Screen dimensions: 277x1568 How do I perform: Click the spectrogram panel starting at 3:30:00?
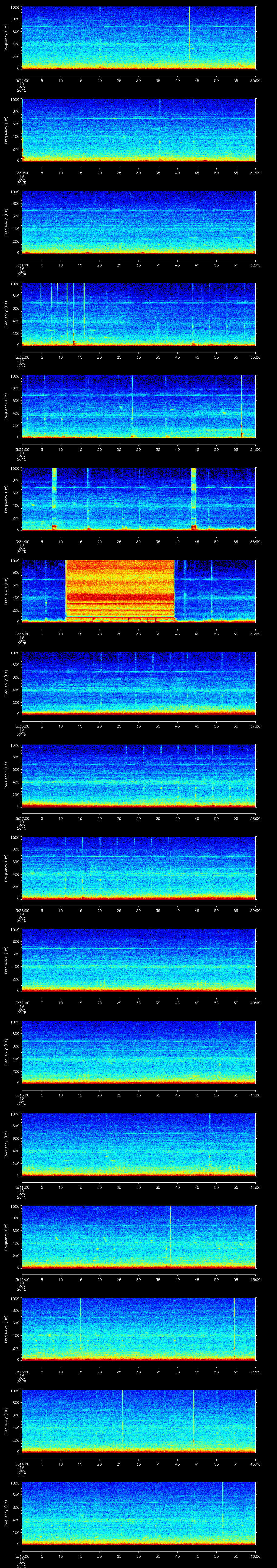139,130
